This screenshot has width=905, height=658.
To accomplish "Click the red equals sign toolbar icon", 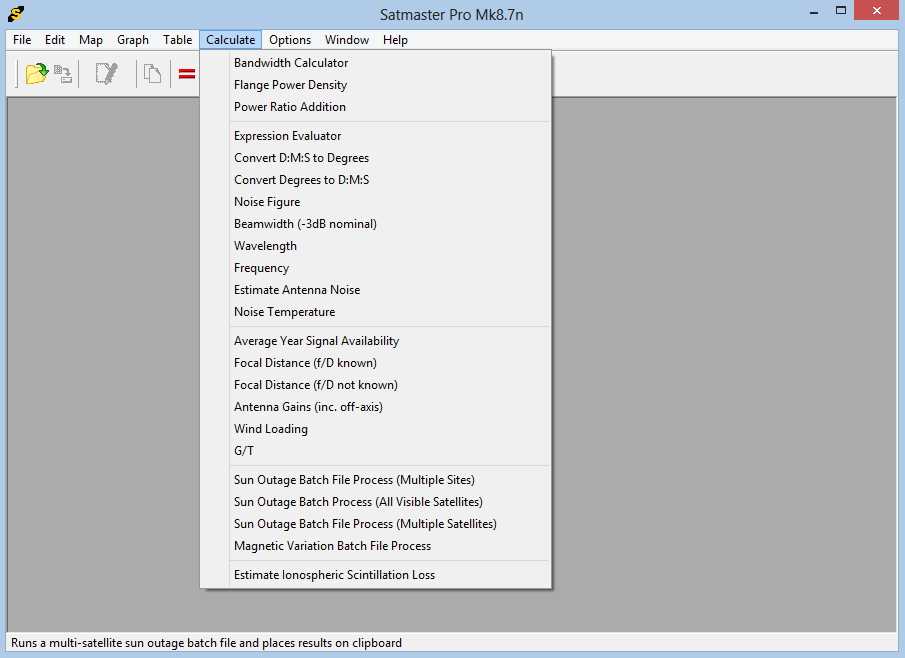I will 186,74.
